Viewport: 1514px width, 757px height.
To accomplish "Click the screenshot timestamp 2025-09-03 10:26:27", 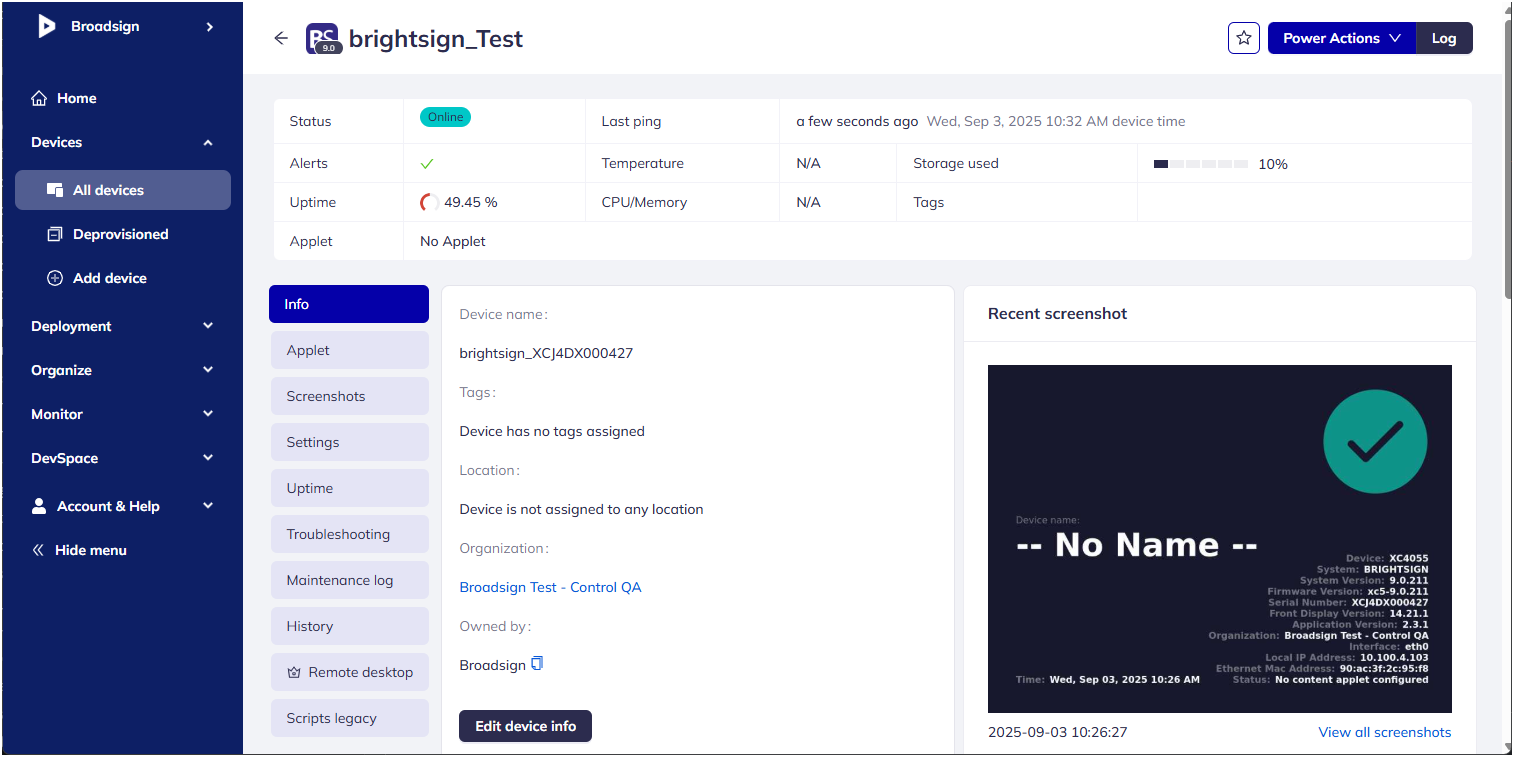I will pos(1058,732).
